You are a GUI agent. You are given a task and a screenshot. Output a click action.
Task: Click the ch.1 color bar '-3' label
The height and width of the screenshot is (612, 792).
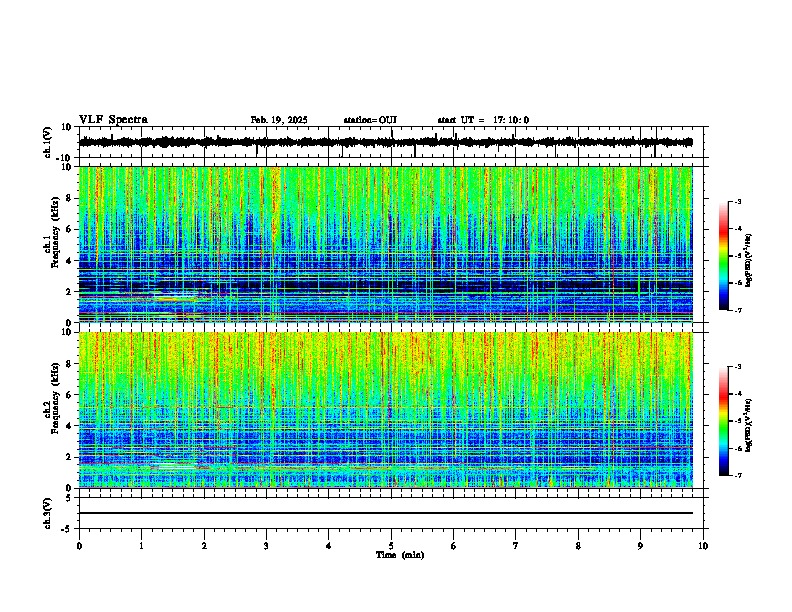click(x=738, y=201)
